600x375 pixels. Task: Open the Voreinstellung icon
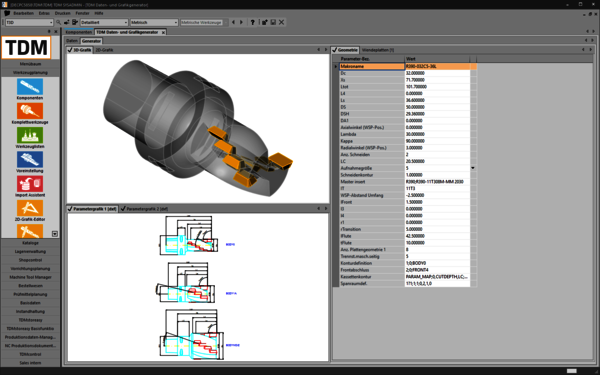pos(30,160)
